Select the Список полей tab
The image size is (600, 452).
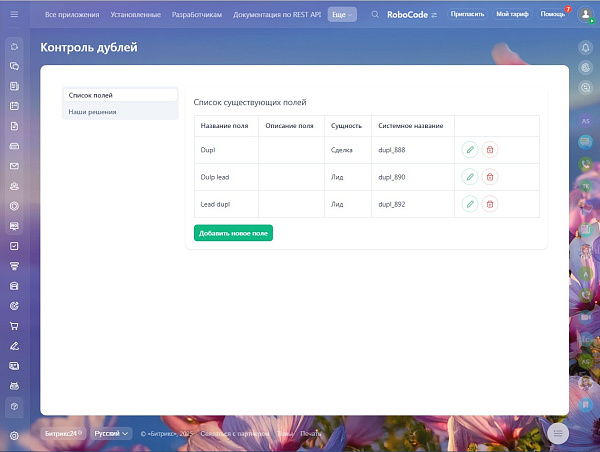pyautogui.click(x=120, y=95)
